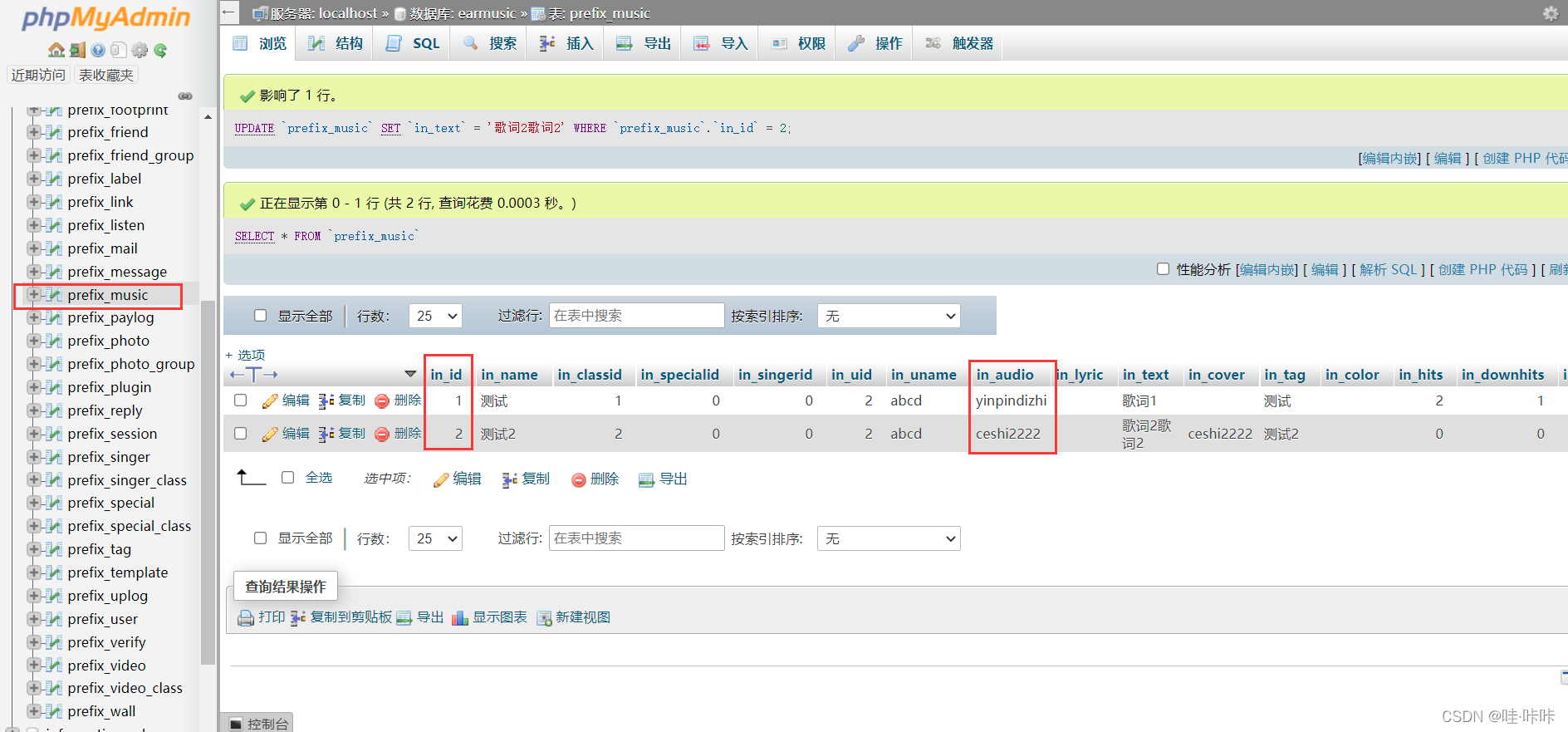This screenshot has height=732, width=1568.
Task: Click the column arrows dropdown next to ←T→
Action: (x=410, y=374)
